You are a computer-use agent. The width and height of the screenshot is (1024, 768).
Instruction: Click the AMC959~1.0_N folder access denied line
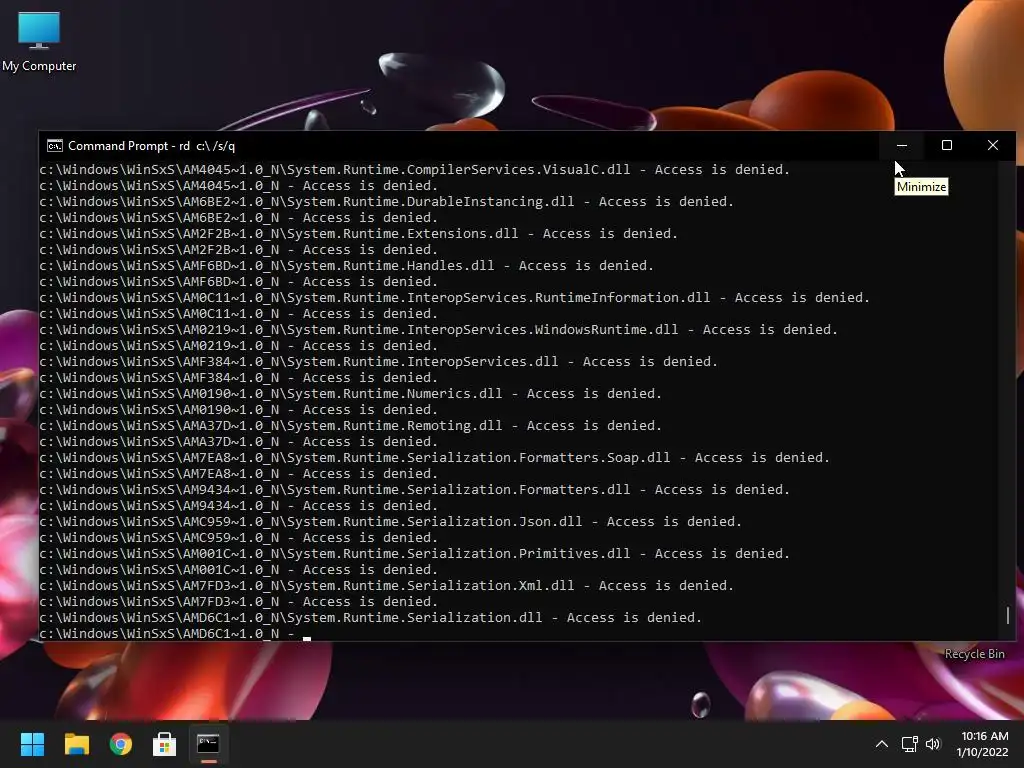[239, 537]
